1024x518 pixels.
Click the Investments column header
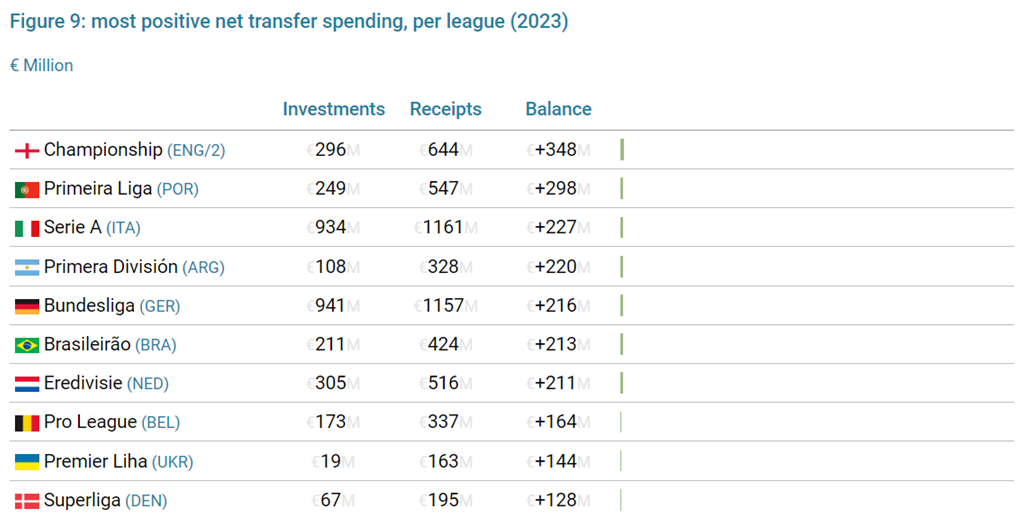333,110
